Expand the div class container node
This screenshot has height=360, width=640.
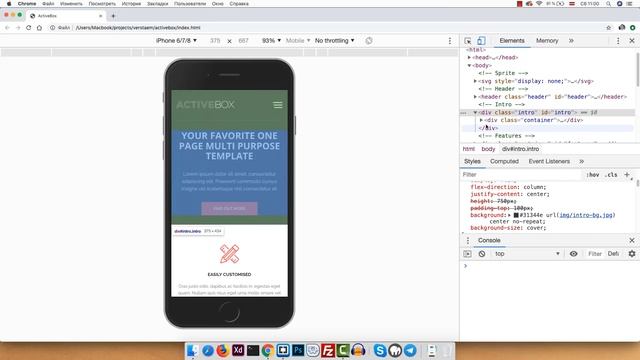point(481,120)
